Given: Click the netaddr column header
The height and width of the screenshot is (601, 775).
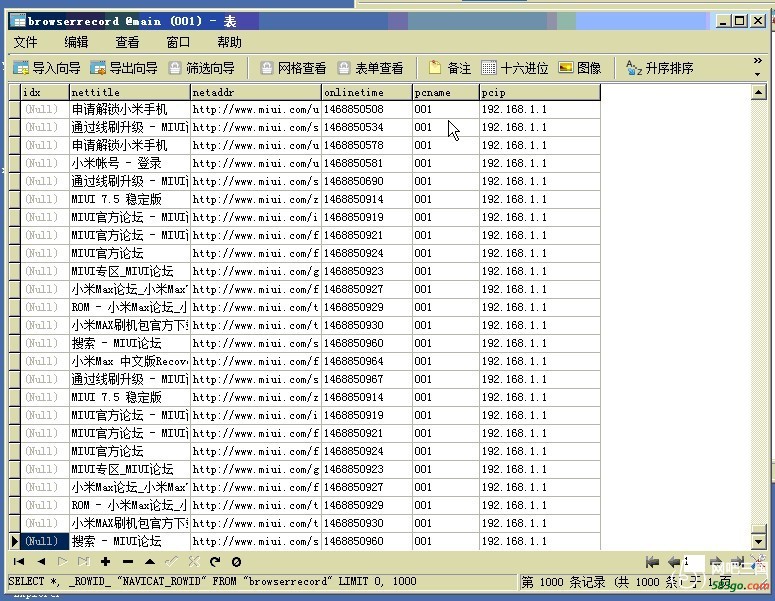Looking at the screenshot, I should coord(256,92).
